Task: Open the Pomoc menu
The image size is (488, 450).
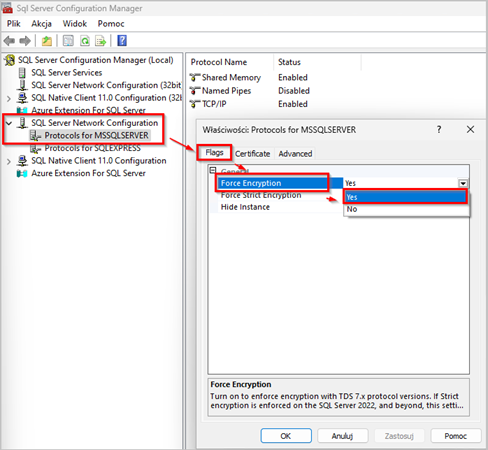Action: [111, 24]
